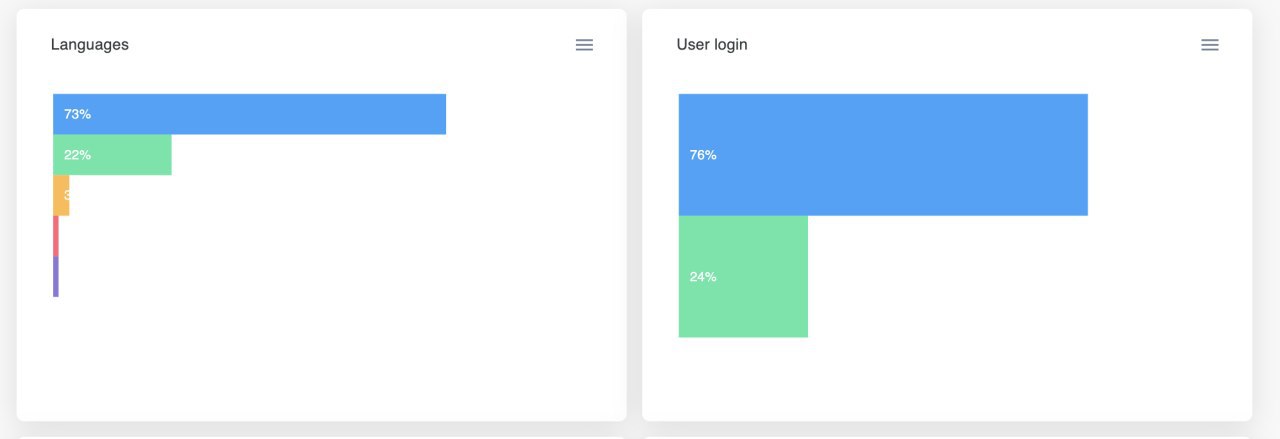
Task: Select the green 22% bar in Languages
Action: [112, 155]
